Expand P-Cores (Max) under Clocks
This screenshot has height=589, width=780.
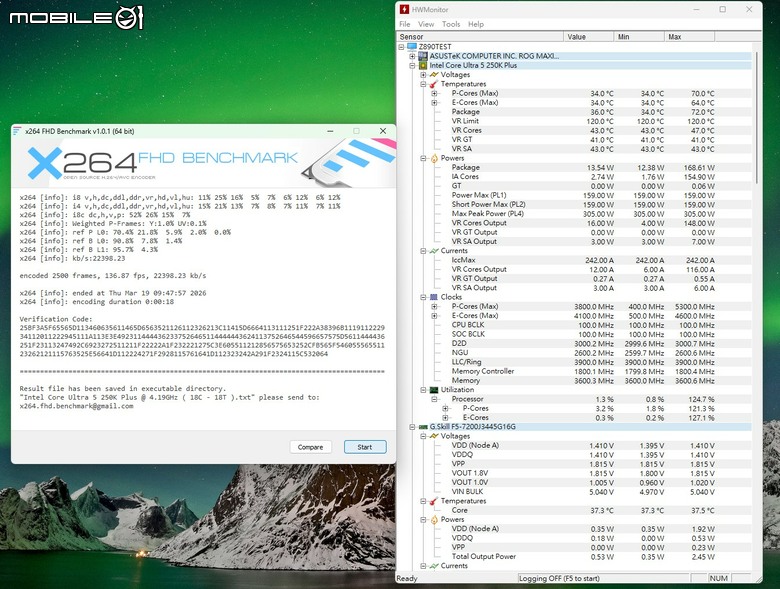pos(434,306)
